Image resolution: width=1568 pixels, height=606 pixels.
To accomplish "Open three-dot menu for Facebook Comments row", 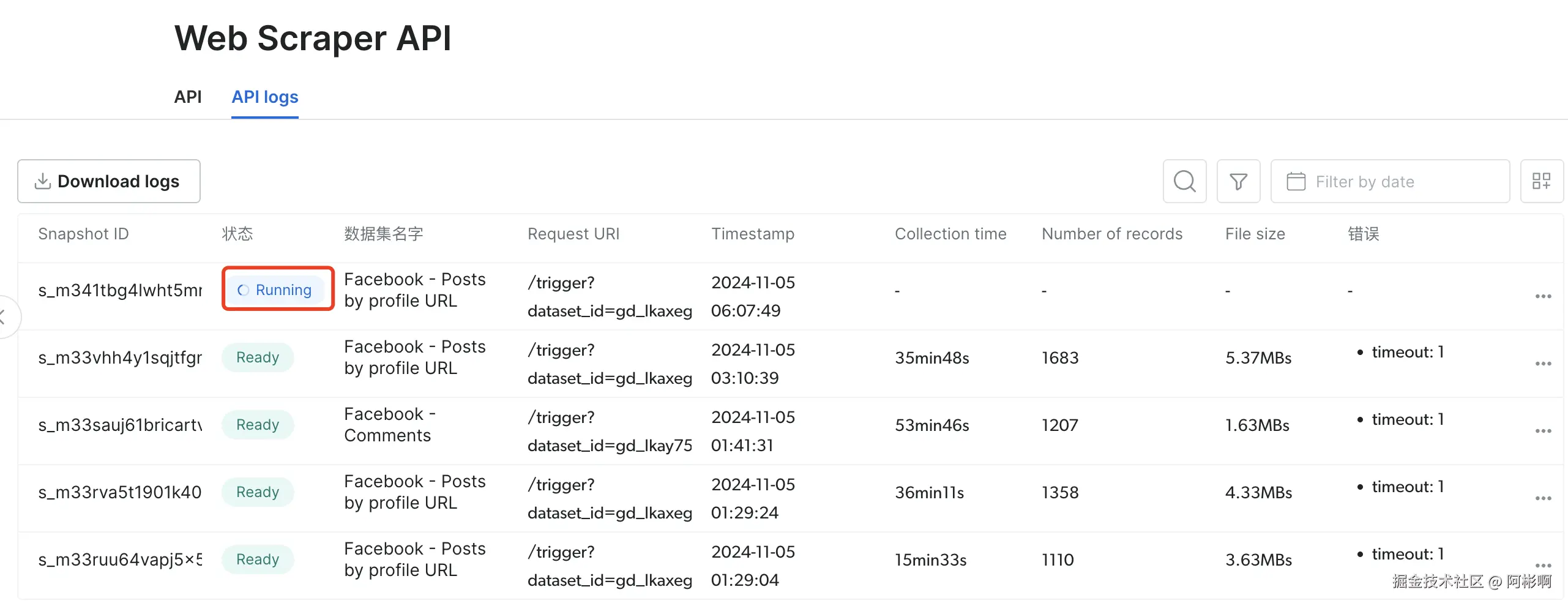I will (x=1543, y=431).
